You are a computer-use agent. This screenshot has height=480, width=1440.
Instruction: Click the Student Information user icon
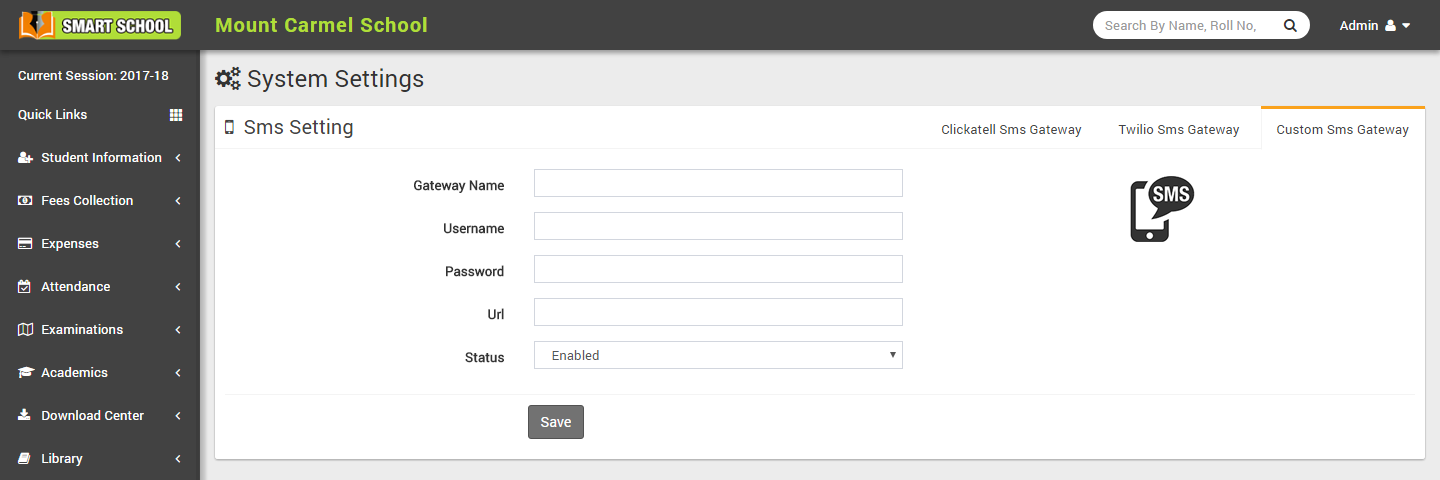(25, 158)
